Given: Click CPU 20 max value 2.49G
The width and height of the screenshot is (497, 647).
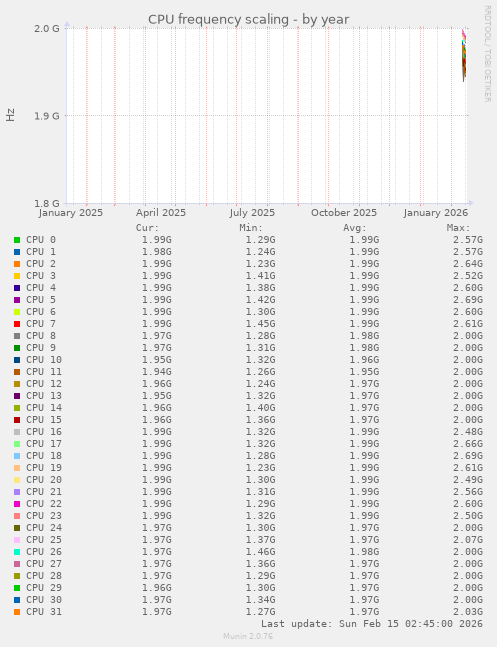Looking at the screenshot, I should pyautogui.click(x=468, y=480).
